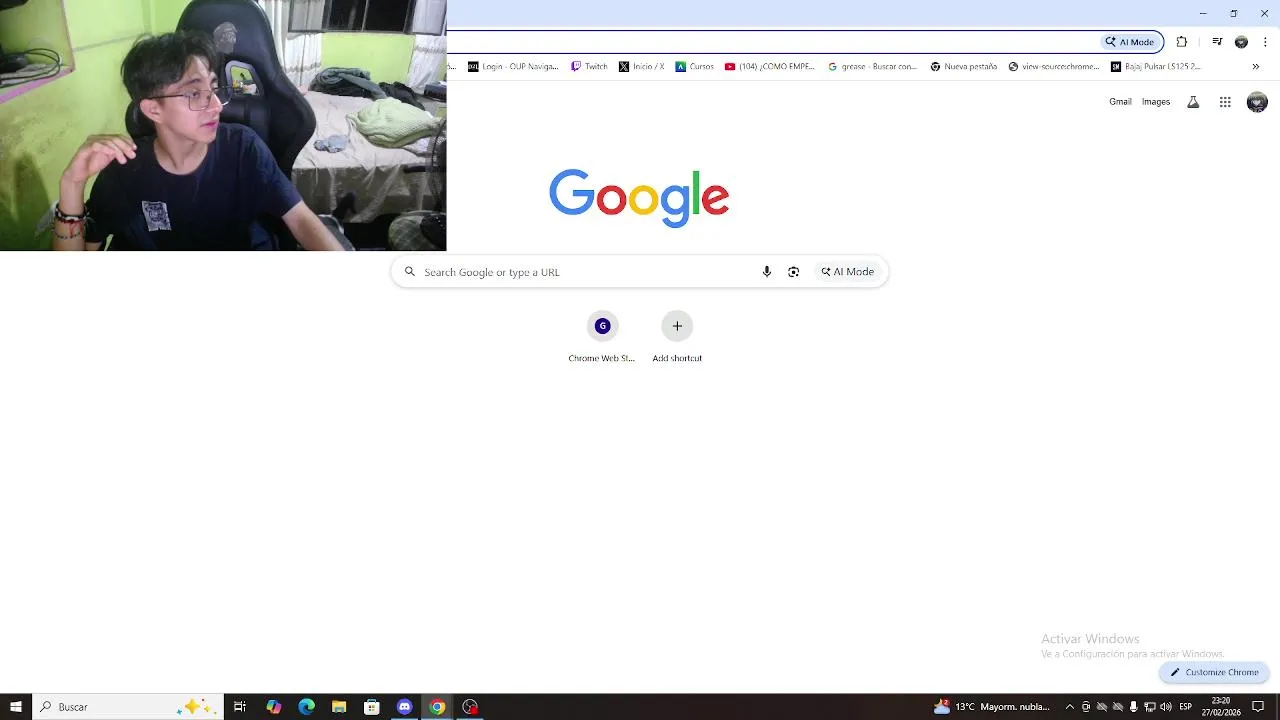Open Google Lens image search icon

[793, 272]
